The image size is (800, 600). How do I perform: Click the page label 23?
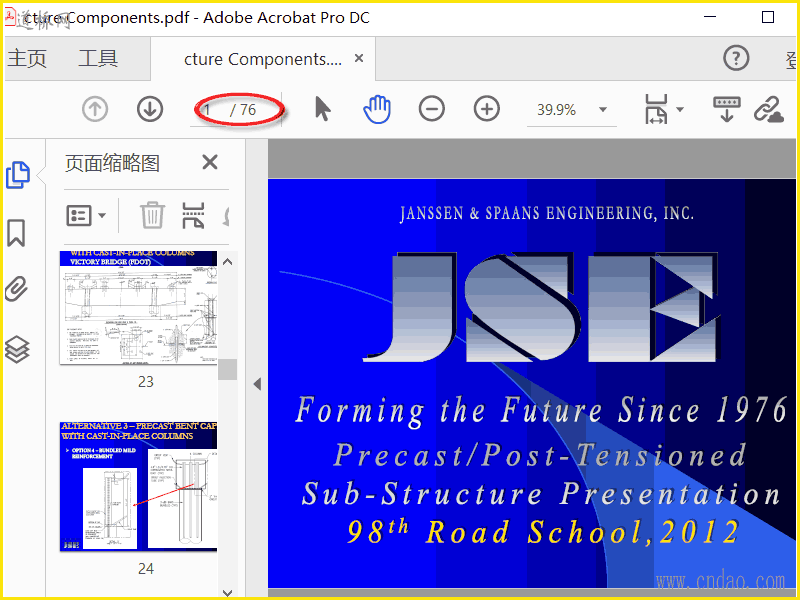tap(146, 382)
